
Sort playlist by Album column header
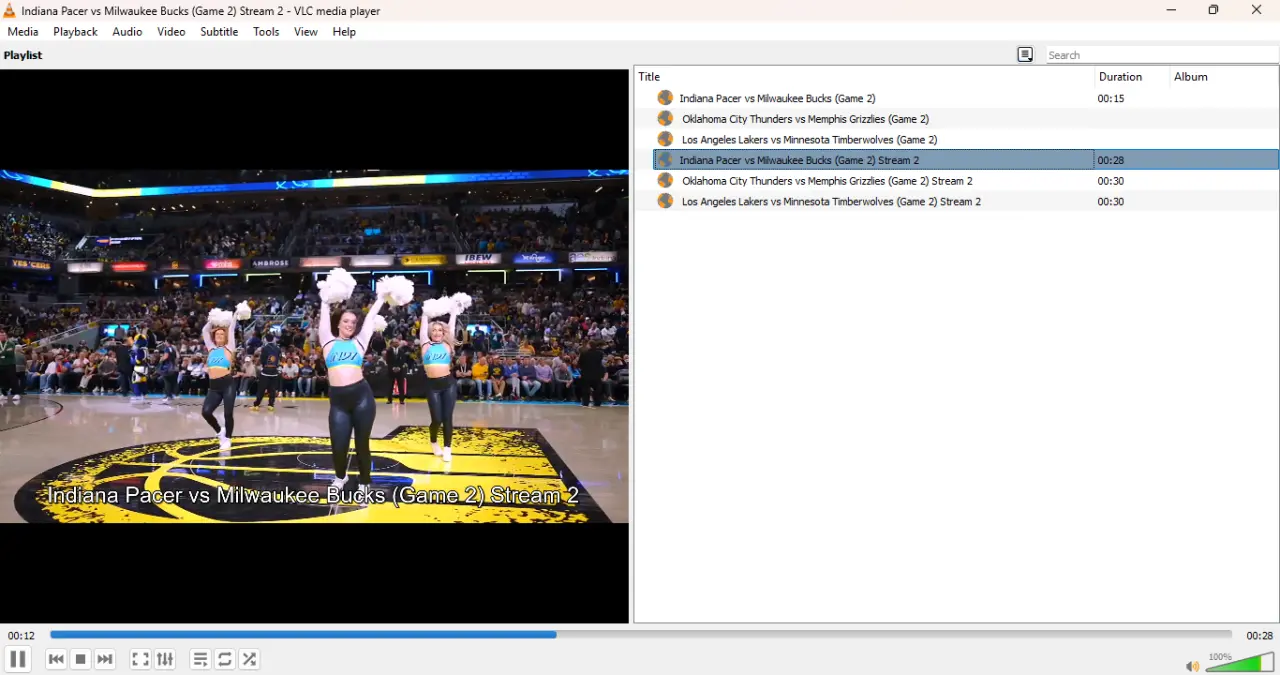click(x=1224, y=77)
